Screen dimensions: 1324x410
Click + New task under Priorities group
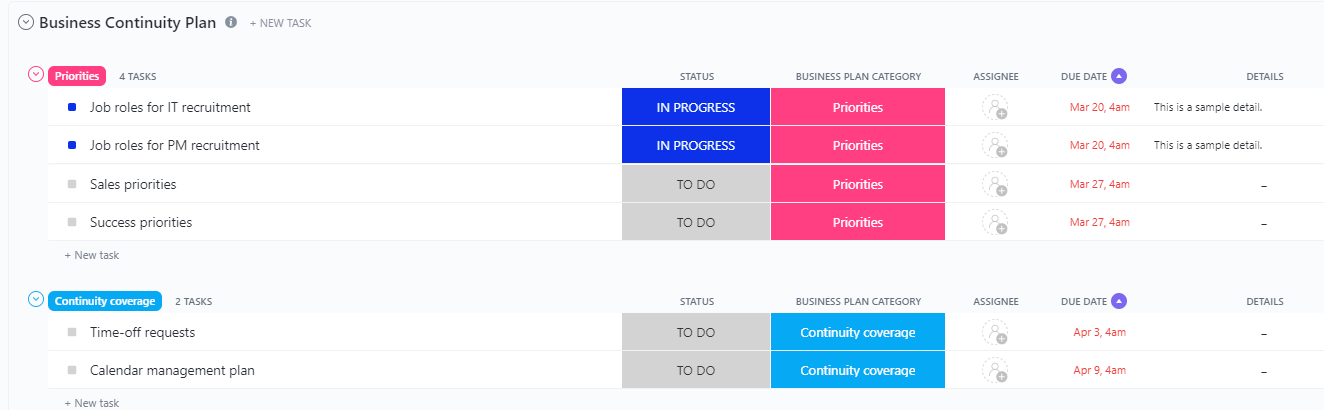[92, 255]
